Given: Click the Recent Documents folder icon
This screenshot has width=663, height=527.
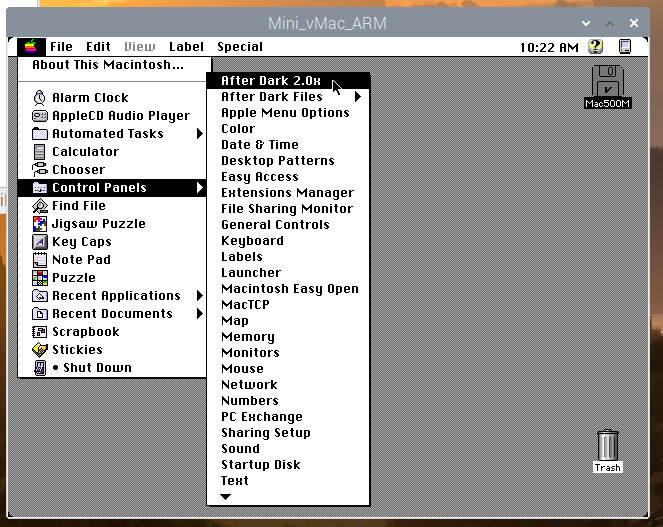Looking at the screenshot, I should pyautogui.click(x=40, y=314).
